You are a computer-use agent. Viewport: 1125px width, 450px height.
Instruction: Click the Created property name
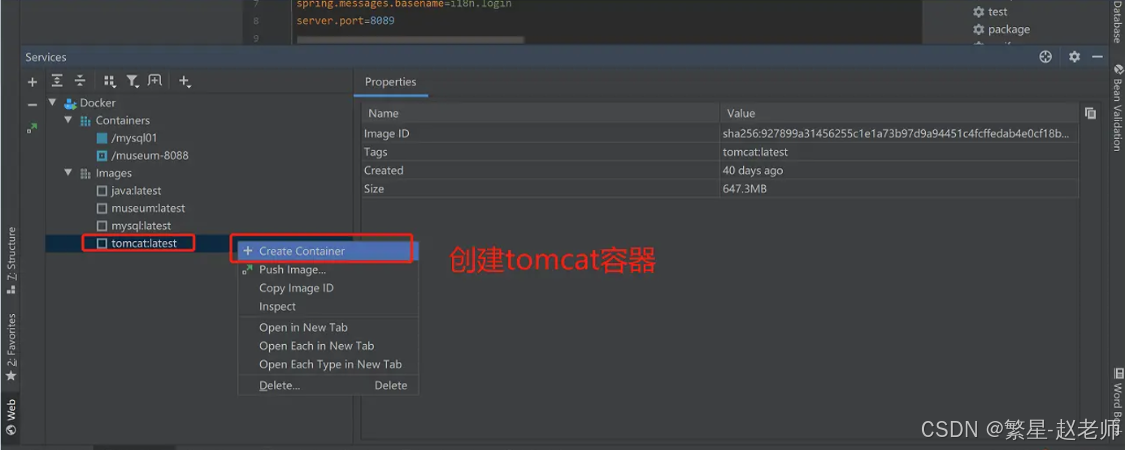(384, 171)
